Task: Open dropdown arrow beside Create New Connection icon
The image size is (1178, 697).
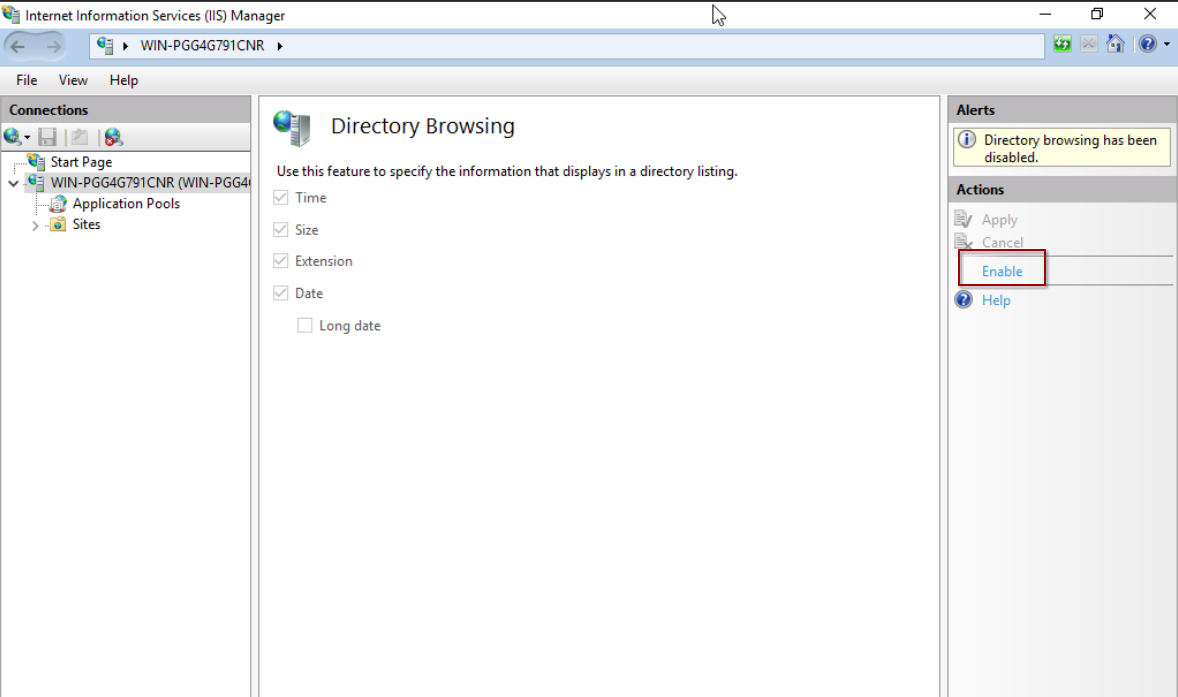Action: pyautogui.click(x=27, y=138)
